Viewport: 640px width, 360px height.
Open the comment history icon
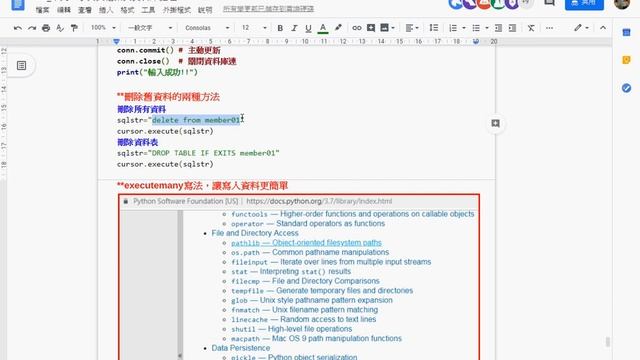click(x=550, y=2)
